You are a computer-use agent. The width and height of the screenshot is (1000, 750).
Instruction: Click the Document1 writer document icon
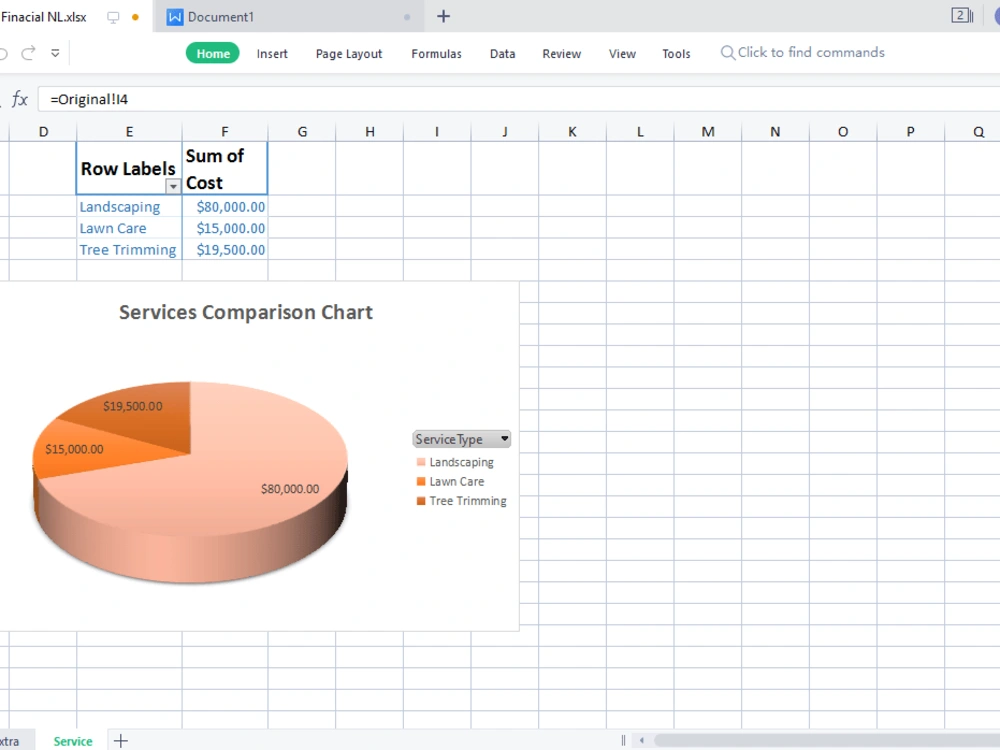[175, 17]
